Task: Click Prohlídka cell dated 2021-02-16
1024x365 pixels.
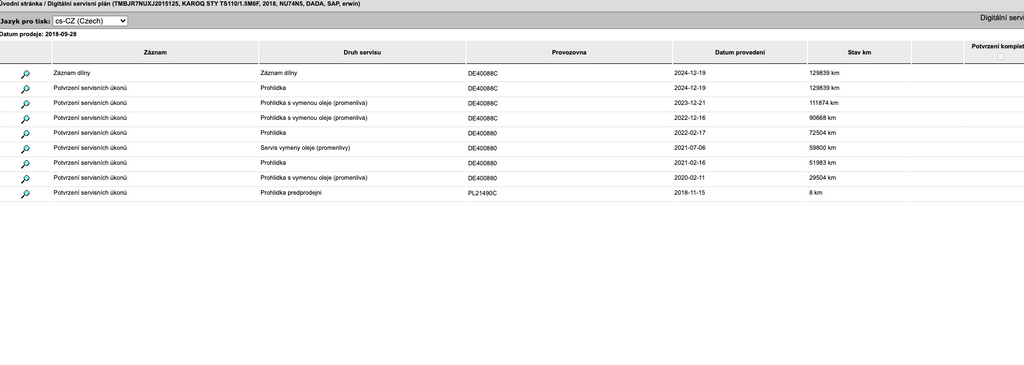Action: click(273, 163)
